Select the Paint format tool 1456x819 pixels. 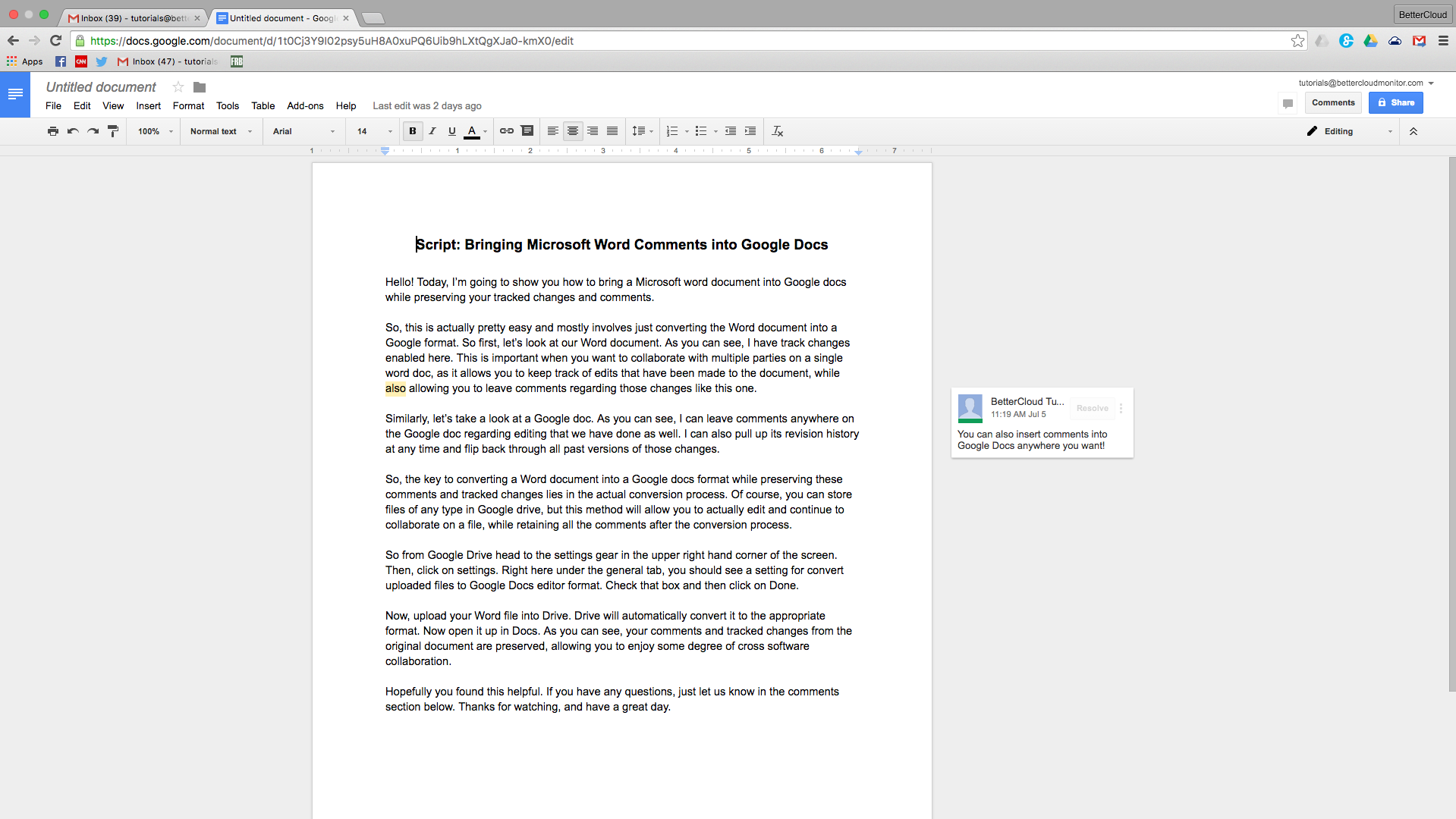(113, 131)
